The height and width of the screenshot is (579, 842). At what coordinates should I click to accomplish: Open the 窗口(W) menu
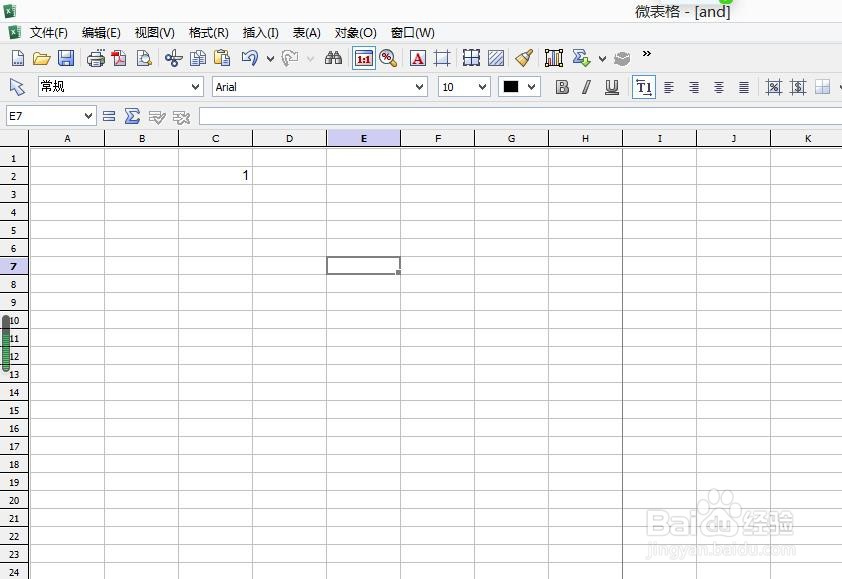412,33
